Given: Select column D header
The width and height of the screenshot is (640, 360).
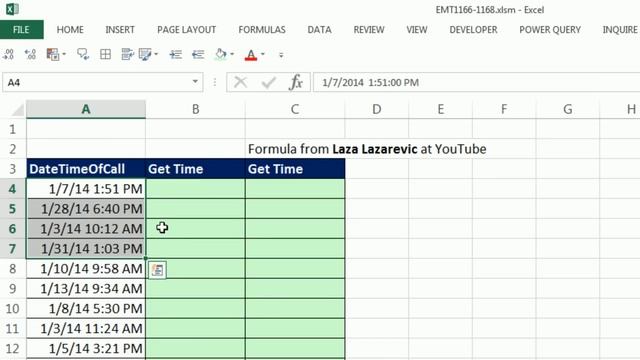Looking at the screenshot, I should pyautogui.click(x=377, y=109).
